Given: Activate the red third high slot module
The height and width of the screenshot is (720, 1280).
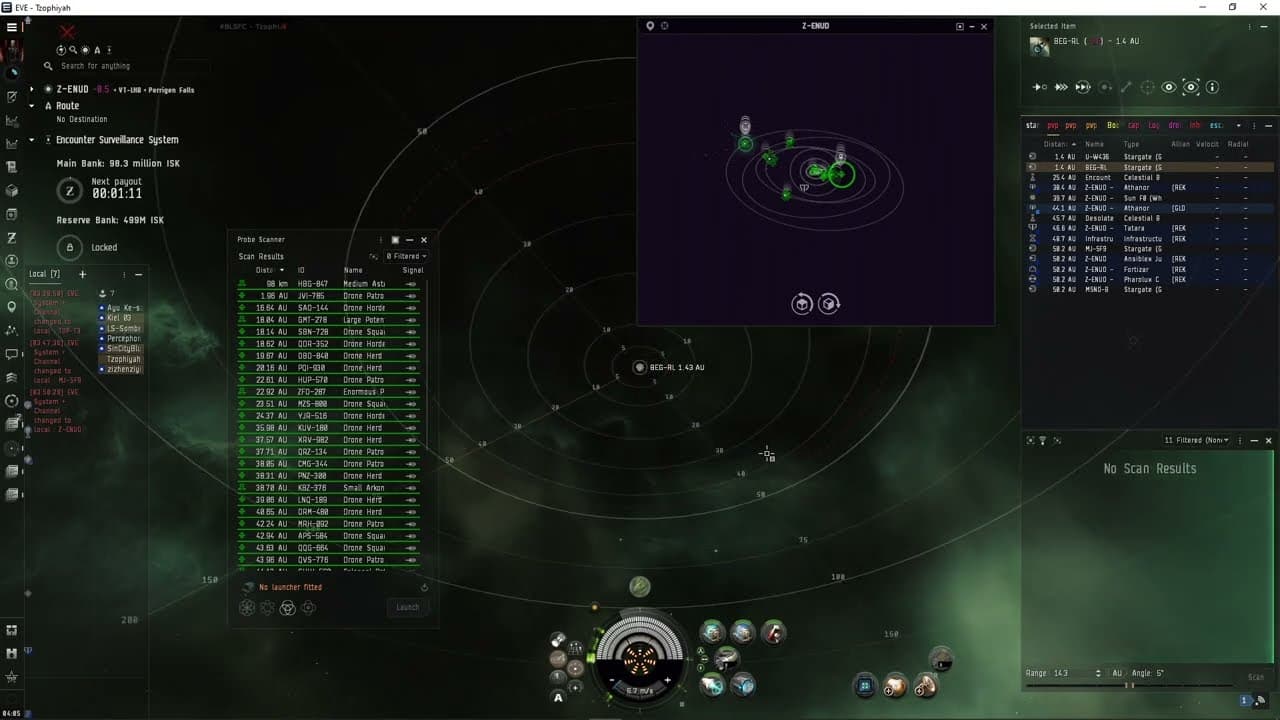Looking at the screenshot, I should click(773, 632).
